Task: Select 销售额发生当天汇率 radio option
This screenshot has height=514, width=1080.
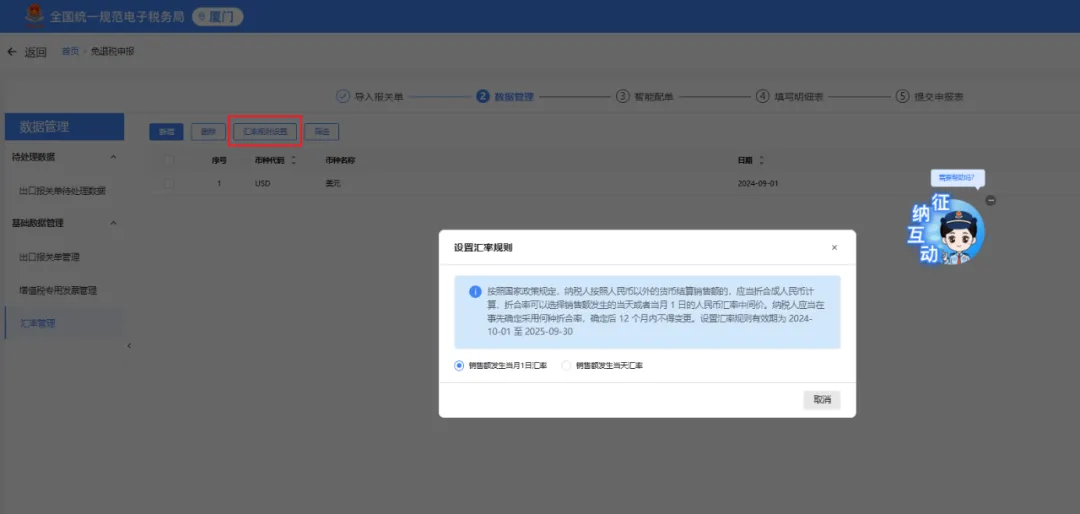Action: click(x=566, y=366)
